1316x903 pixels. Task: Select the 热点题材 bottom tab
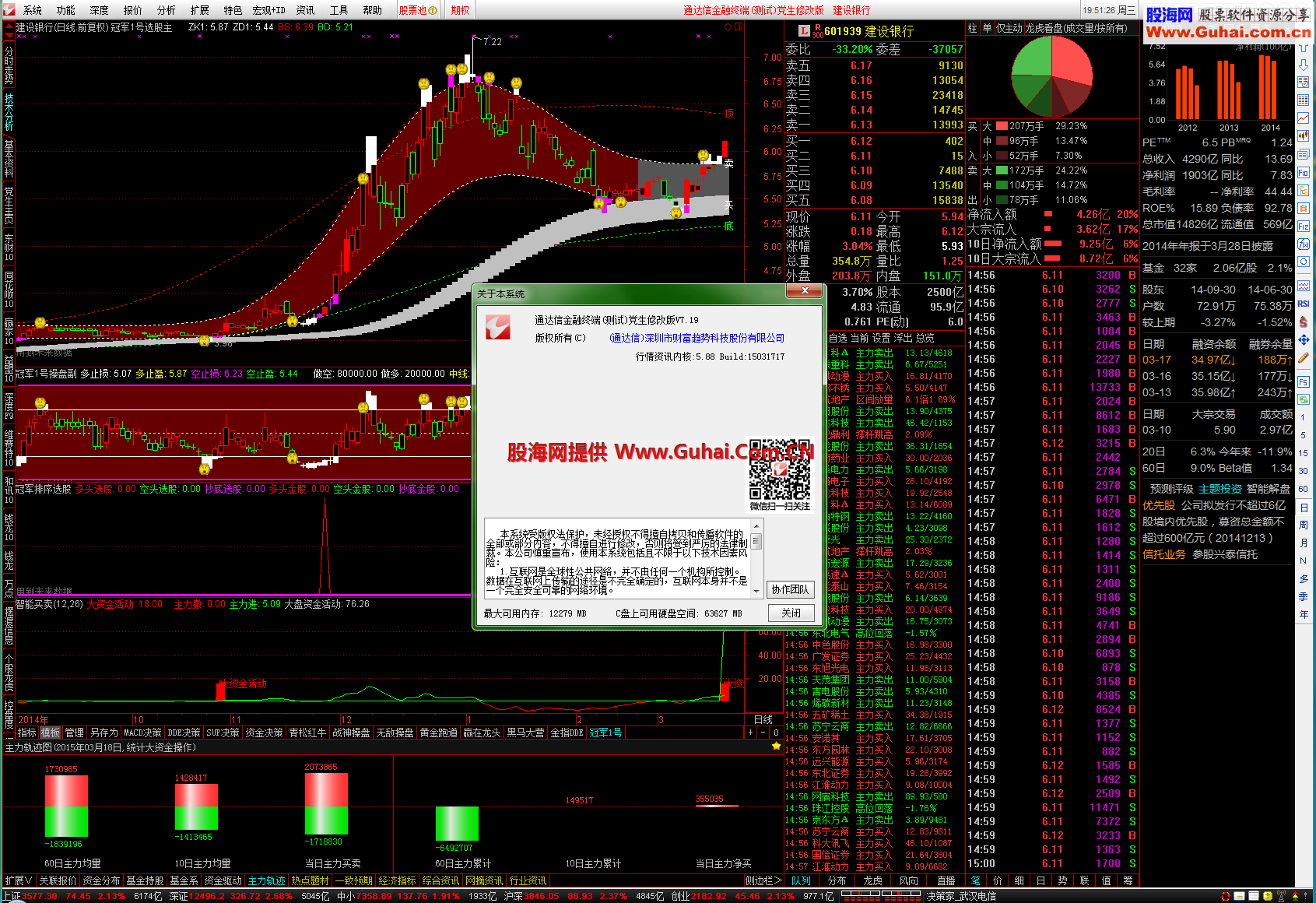(x=311, y=880)
